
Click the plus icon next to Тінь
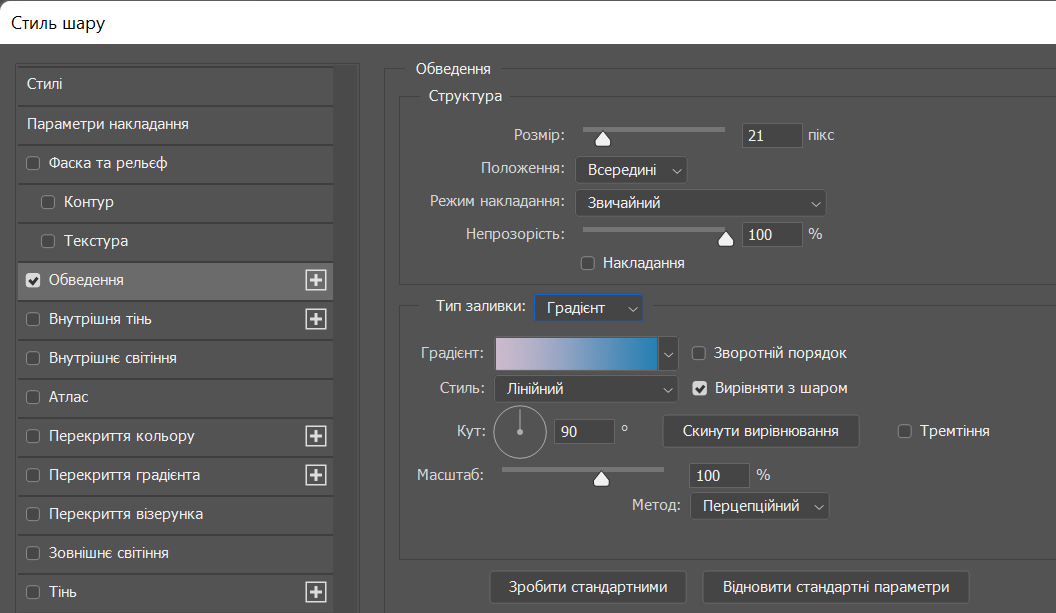tap(316, 592)
